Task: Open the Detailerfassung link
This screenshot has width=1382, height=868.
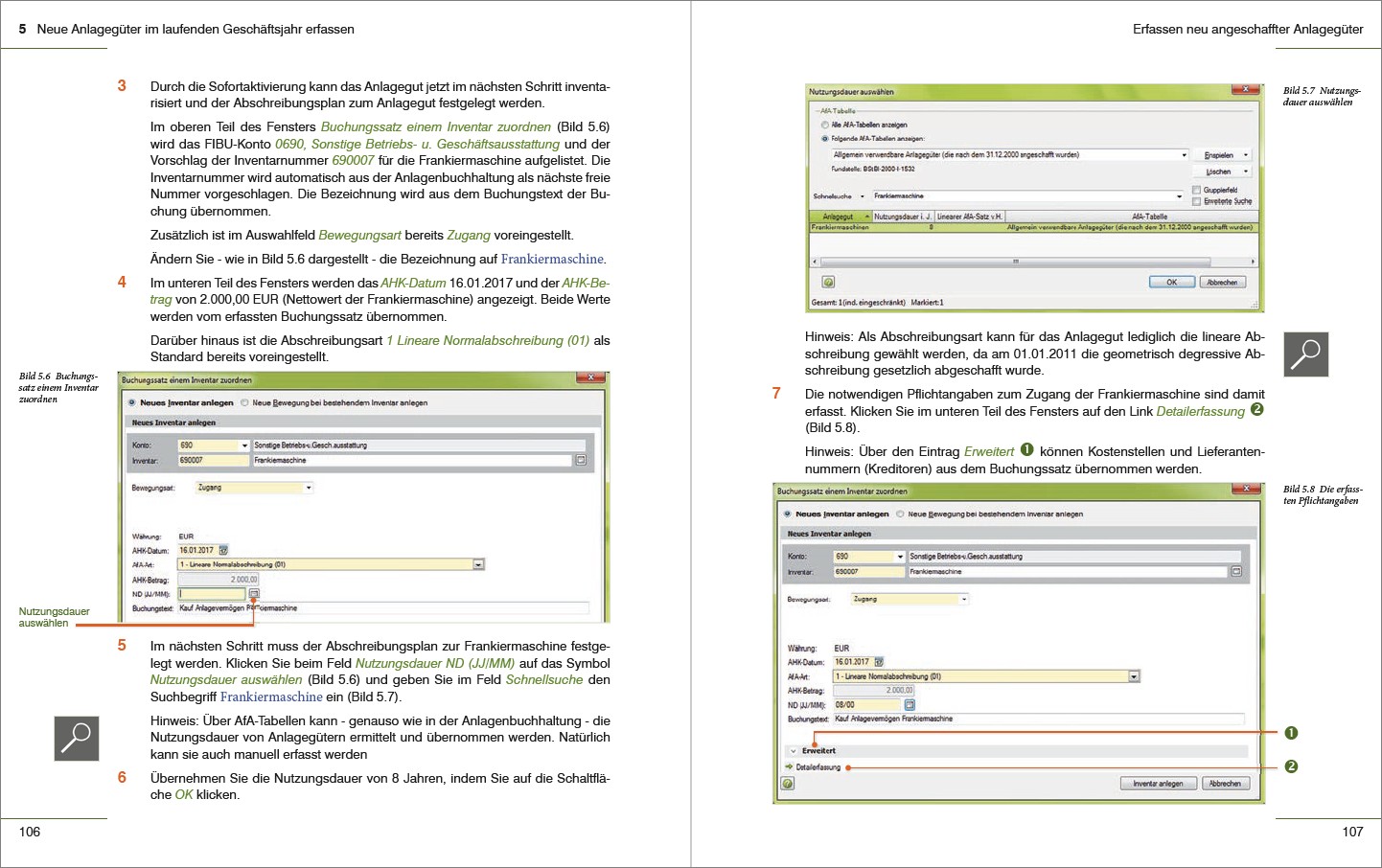Action: coord(818,767)
